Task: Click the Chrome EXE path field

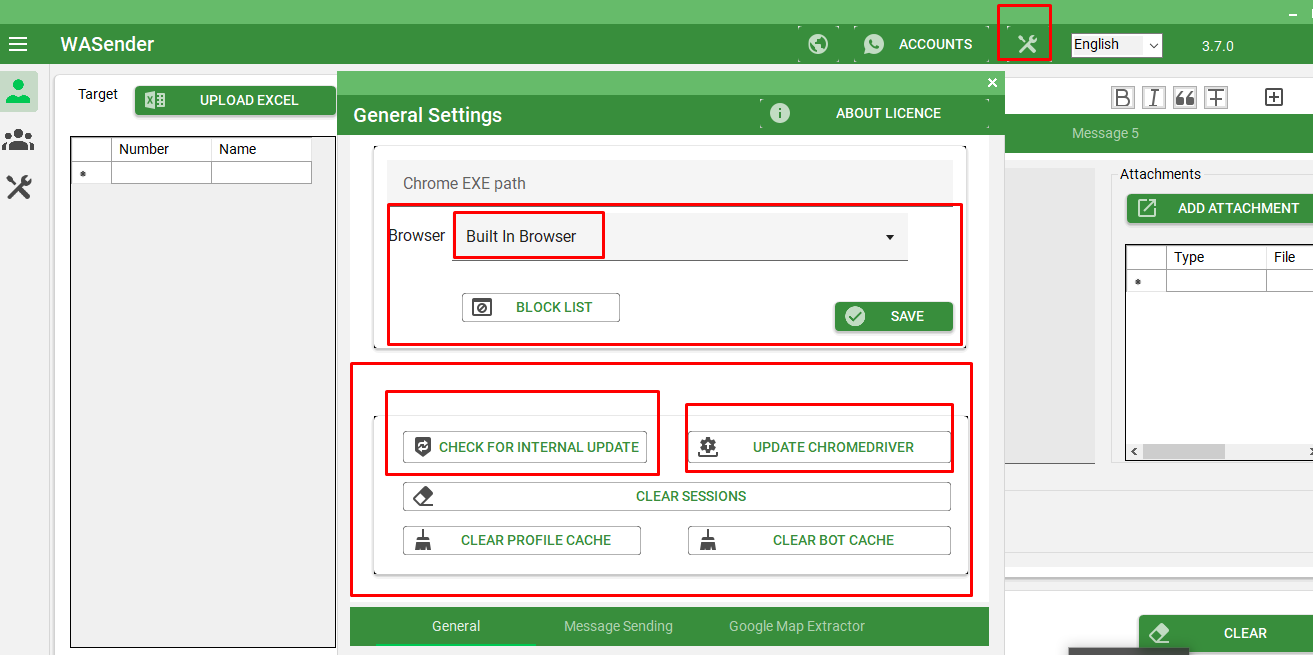Action: (x=669, y=184)
